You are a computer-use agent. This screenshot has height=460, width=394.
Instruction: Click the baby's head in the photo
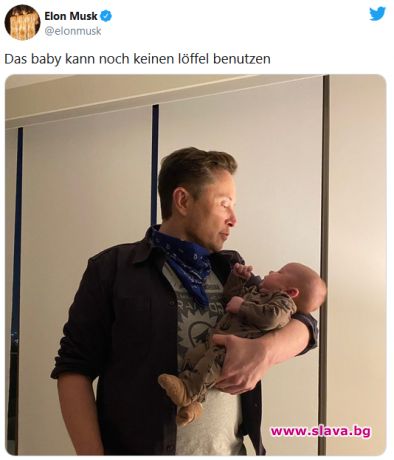click(297, 283)
